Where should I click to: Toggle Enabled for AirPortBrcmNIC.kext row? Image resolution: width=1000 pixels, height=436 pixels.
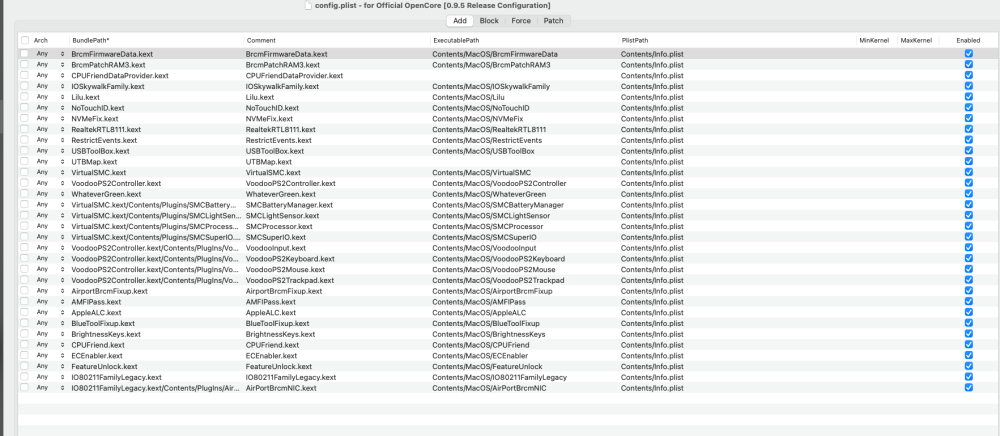(x=969, y=388)
